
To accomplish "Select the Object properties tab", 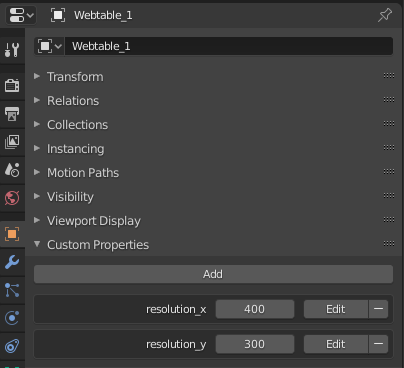I will [x=12, y=234].
